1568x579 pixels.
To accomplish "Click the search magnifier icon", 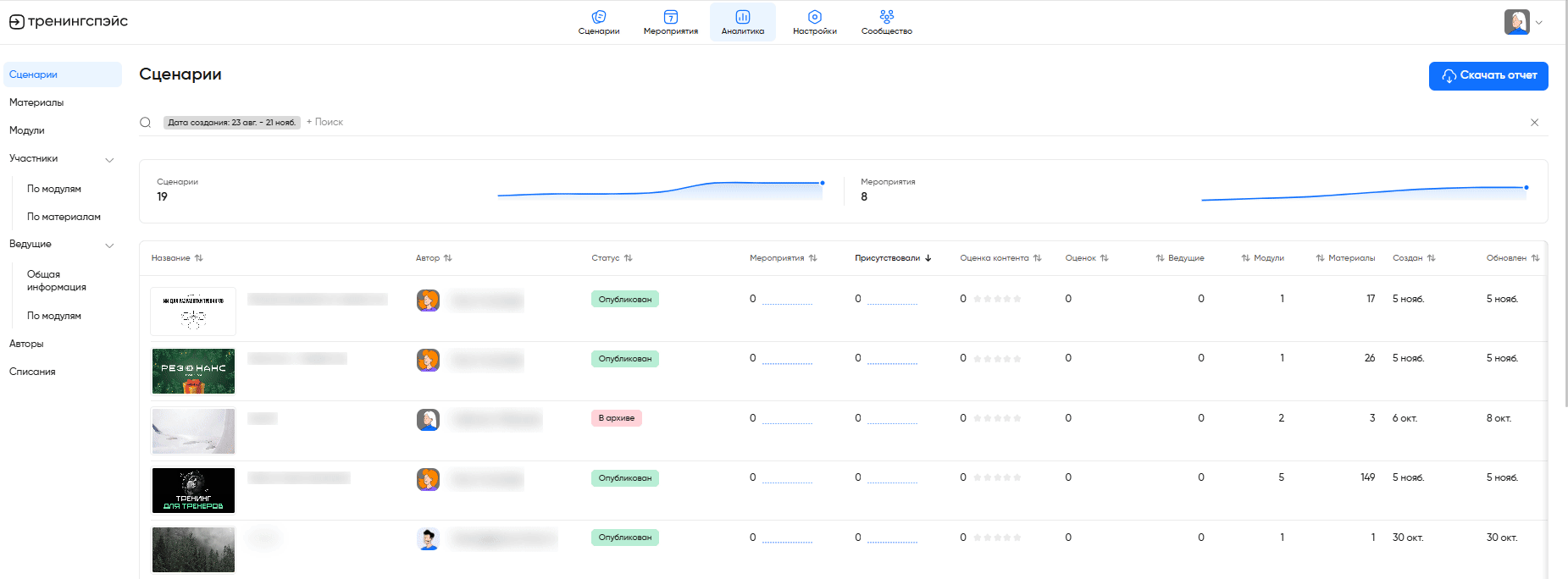I will (146, 123).
